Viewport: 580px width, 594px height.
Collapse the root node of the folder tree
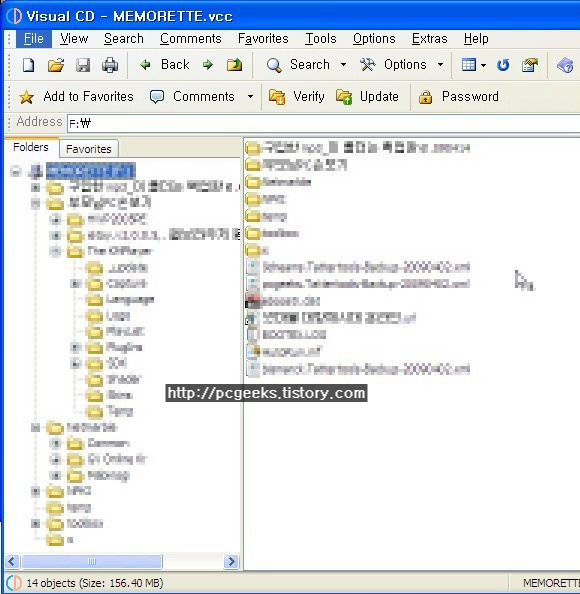tap(16, 172)
